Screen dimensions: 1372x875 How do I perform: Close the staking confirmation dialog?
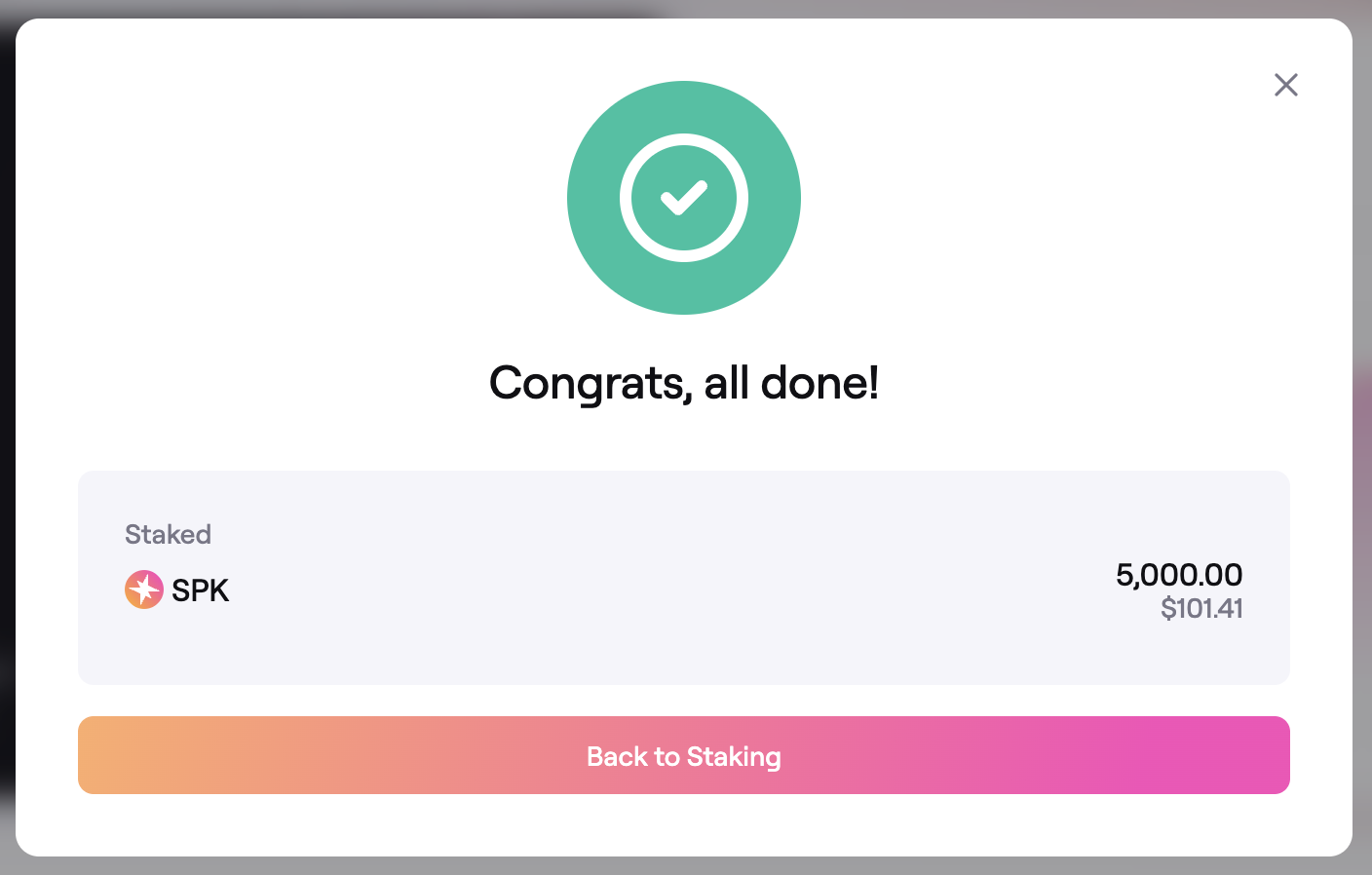(1286, 85)
